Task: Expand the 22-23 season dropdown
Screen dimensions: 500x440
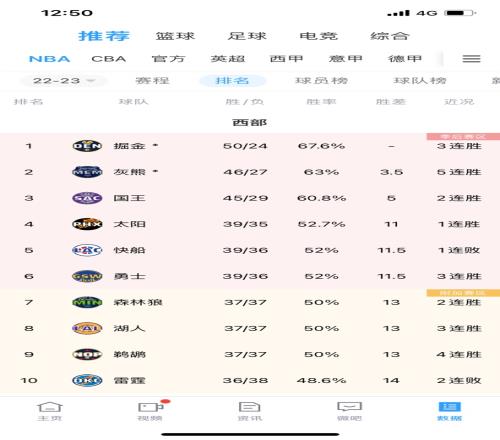Action: 64,81
